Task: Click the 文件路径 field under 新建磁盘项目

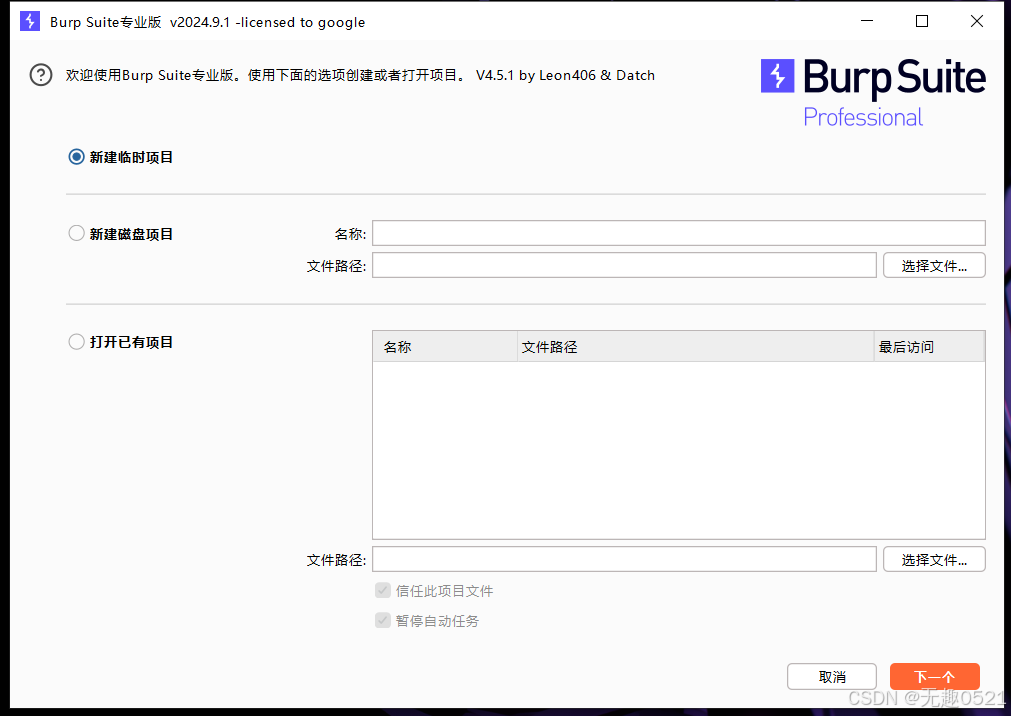Action: (x=624, y=265)
